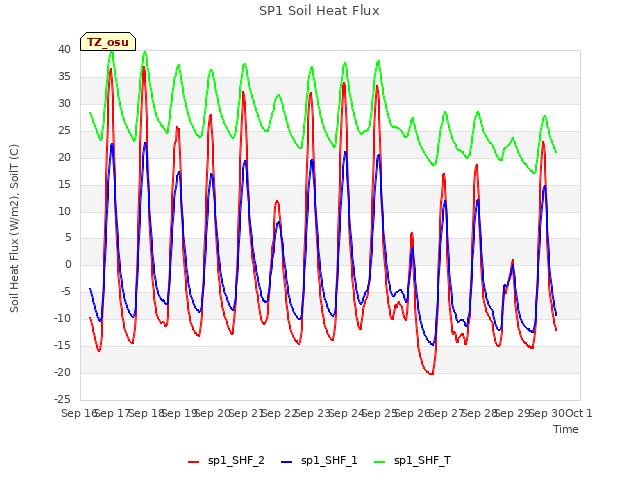Click the TZ_osu annotation label

(108, 42)
